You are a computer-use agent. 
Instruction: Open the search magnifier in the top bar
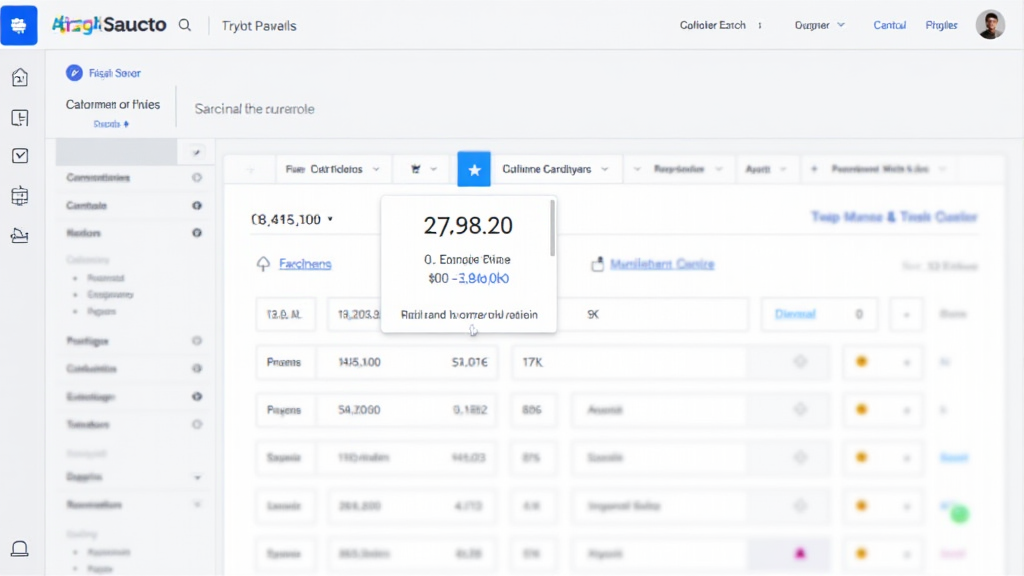185,24
